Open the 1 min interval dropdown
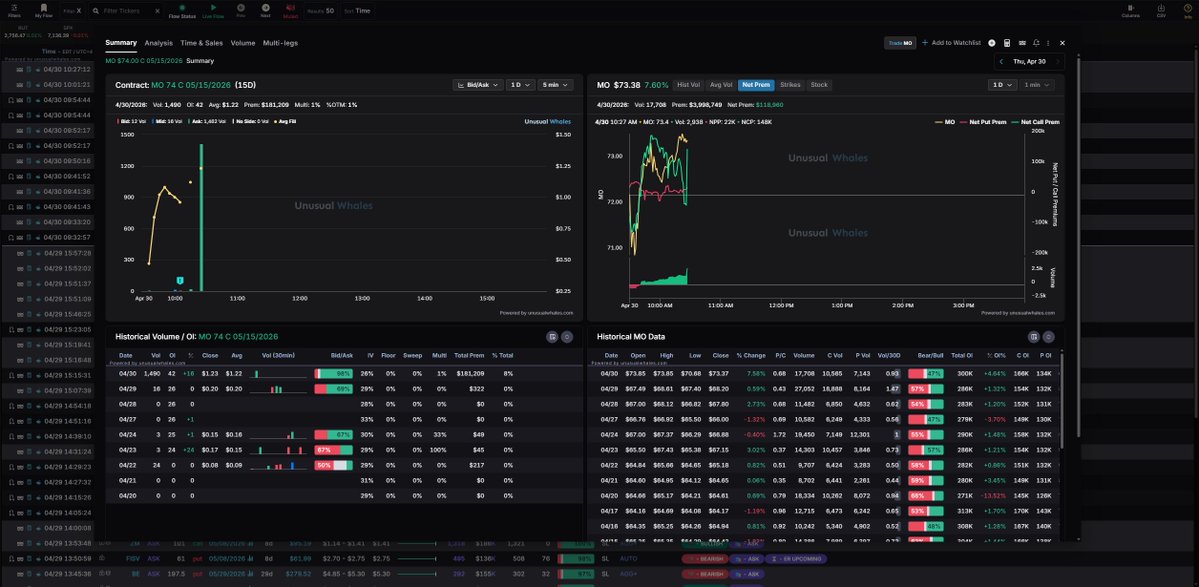The height and width of the screenshot is (587, 1199). [x=1037, y=85]
